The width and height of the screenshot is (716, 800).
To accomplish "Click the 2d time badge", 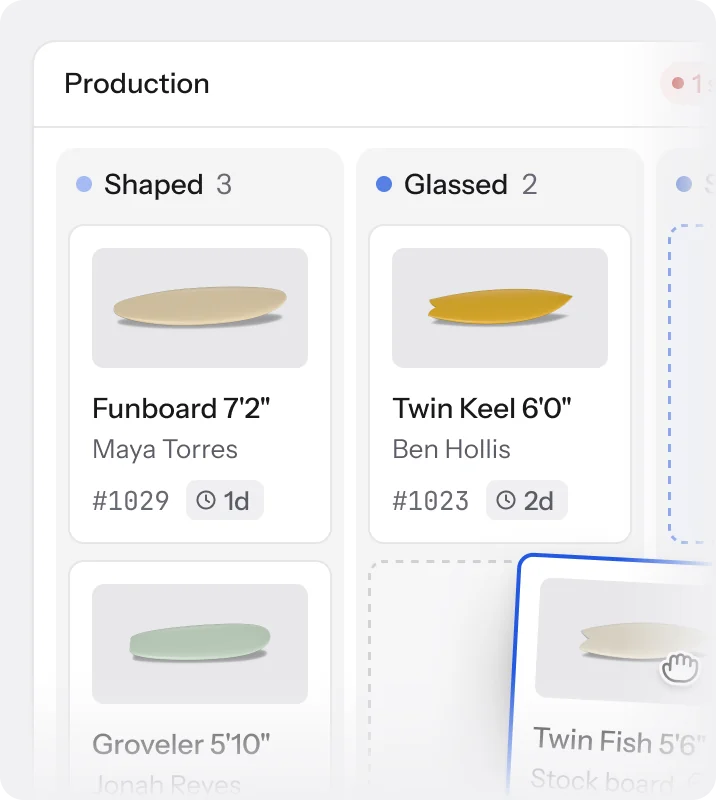I will tap(527, 500).
